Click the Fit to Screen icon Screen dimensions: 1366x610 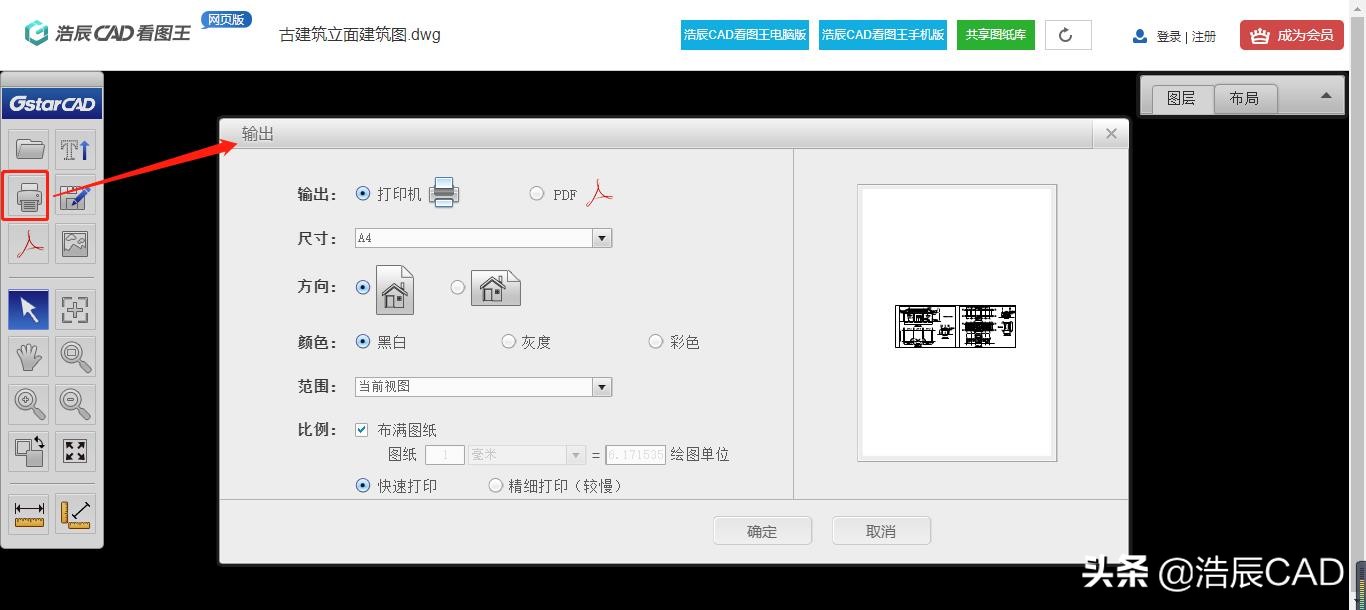point(75,452)
